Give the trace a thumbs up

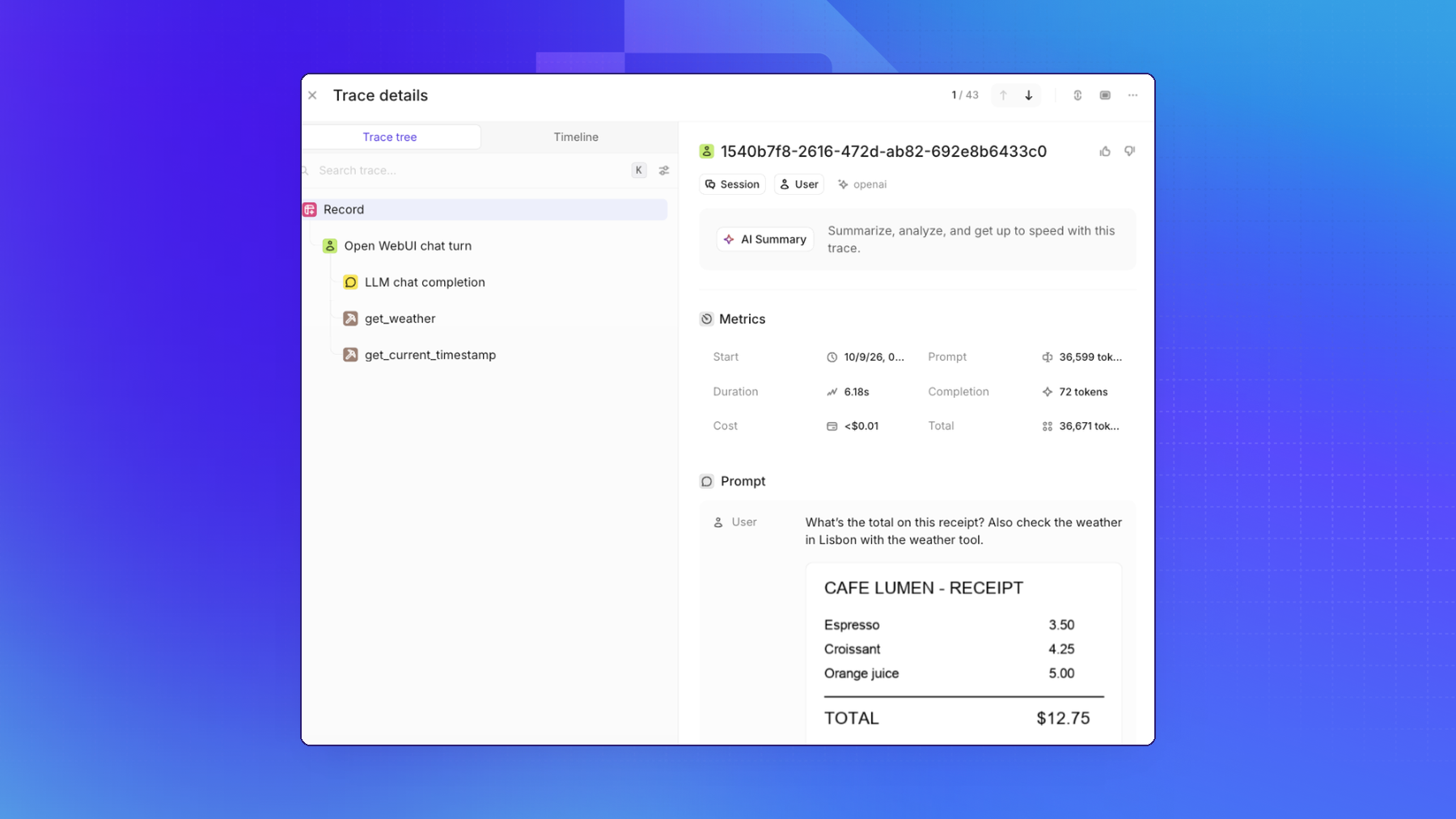pos(1105,151)
